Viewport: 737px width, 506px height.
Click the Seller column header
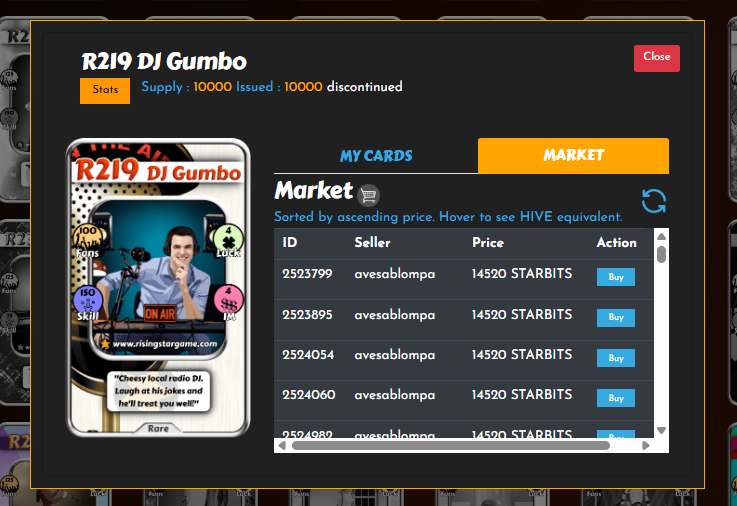click(x=372, y=242)
